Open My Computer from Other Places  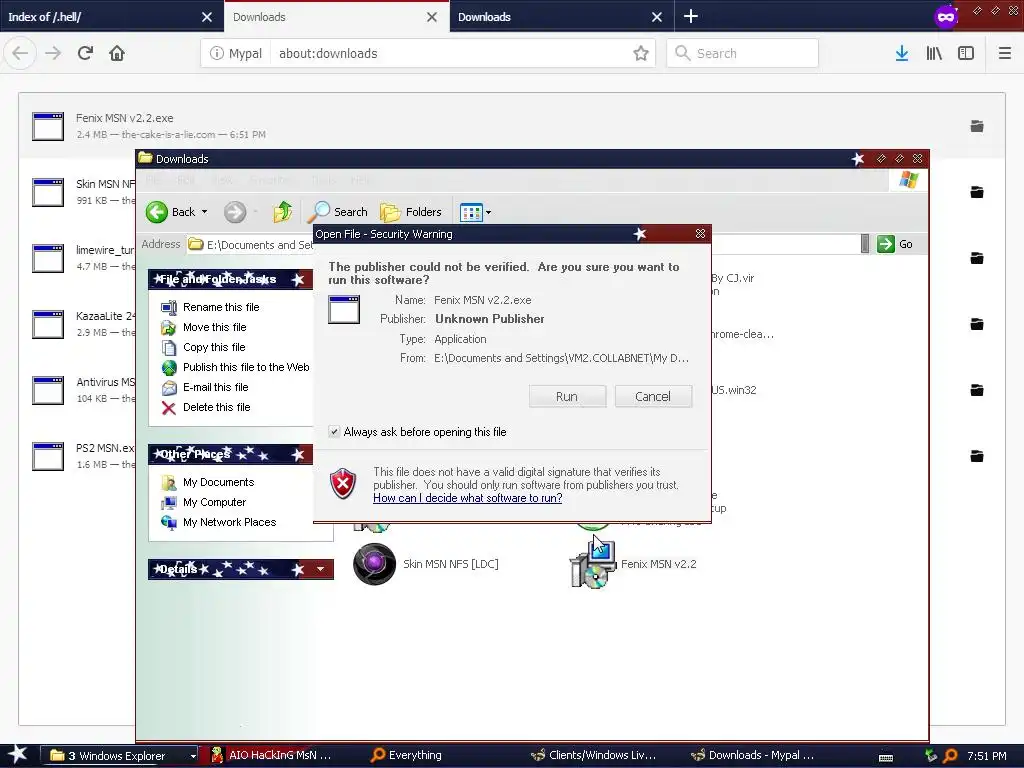point(214,502)
